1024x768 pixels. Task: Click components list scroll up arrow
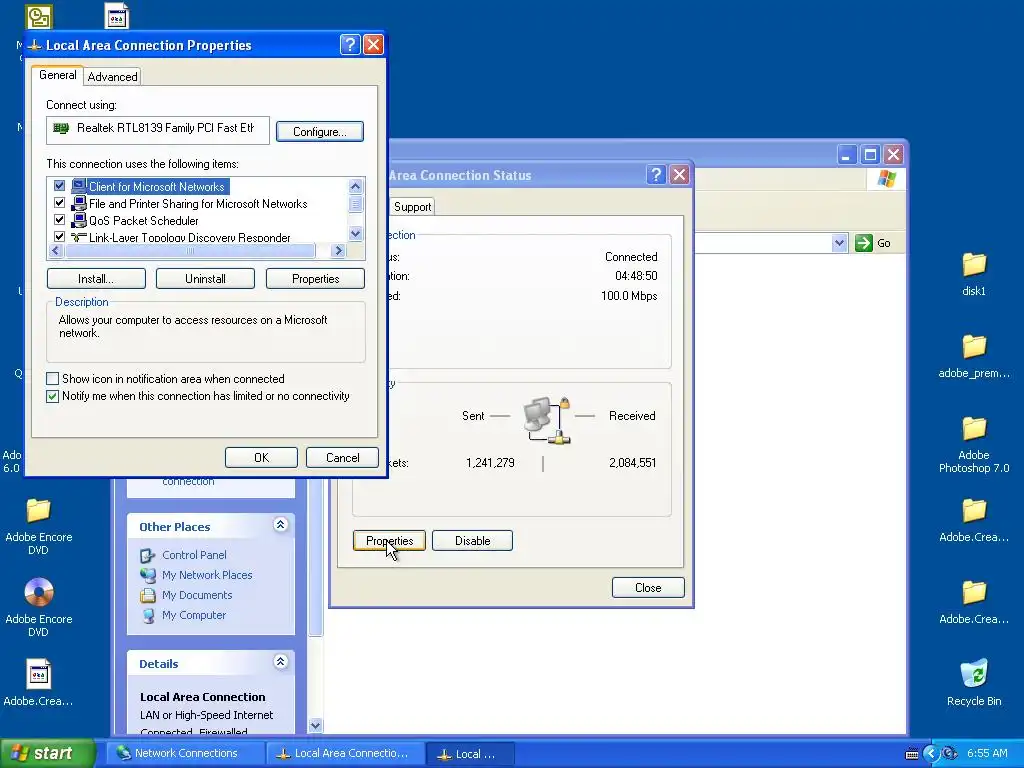355,186
